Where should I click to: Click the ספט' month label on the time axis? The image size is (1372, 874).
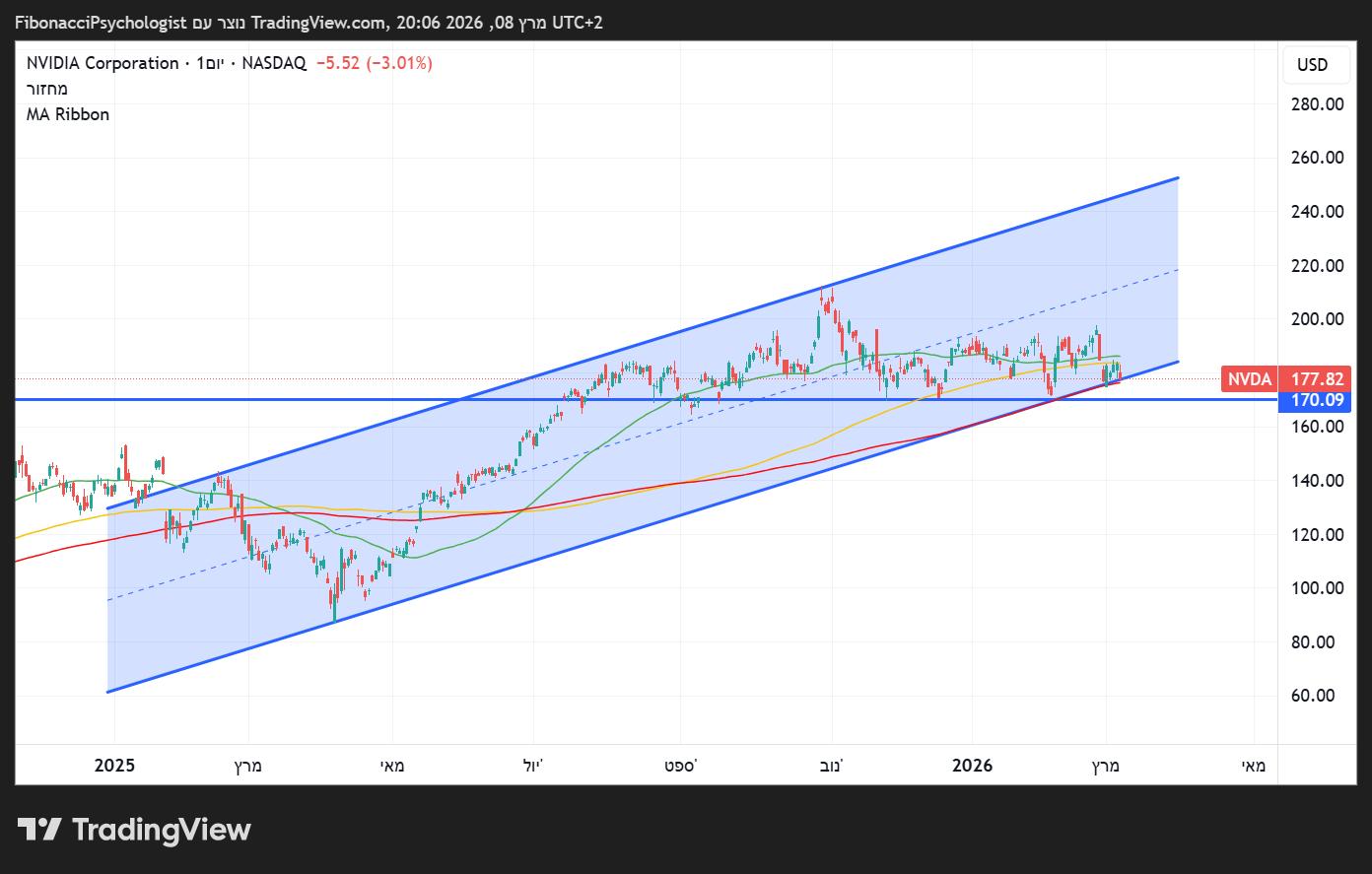680,766
